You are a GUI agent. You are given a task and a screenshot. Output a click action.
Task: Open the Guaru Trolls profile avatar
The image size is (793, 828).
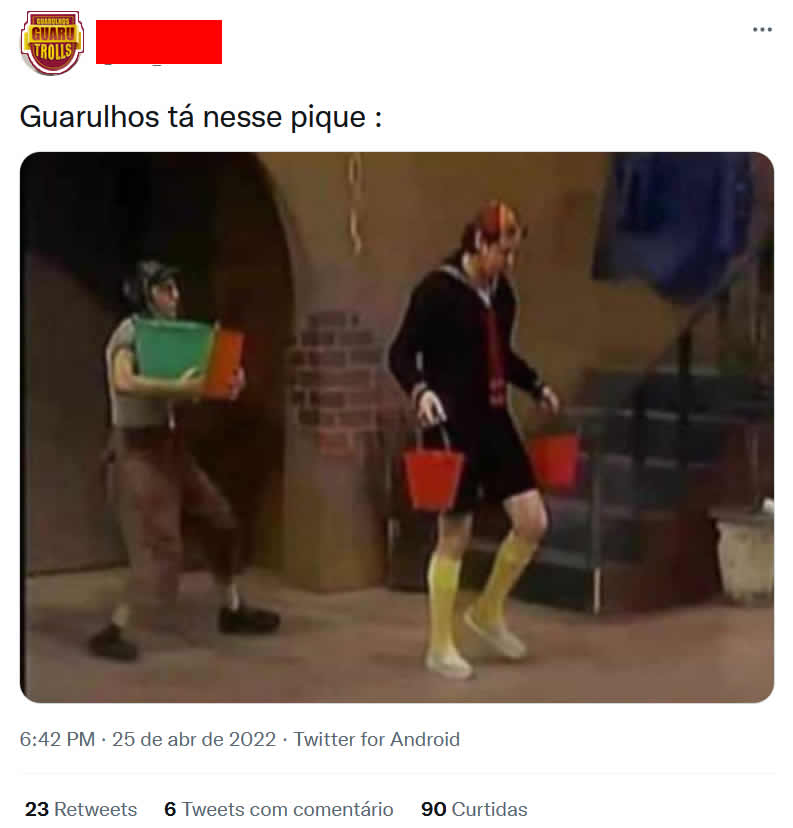pyautogui.click(x=52, y=42)
